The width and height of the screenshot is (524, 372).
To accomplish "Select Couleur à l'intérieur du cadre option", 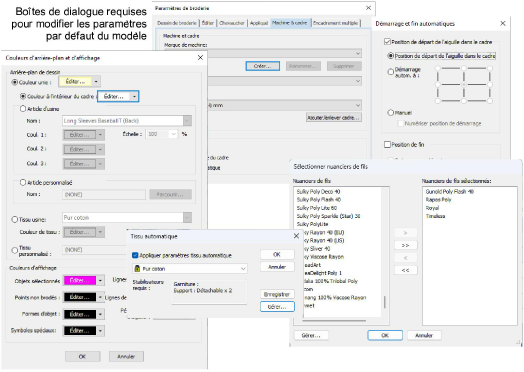I will tap(23, 96).
